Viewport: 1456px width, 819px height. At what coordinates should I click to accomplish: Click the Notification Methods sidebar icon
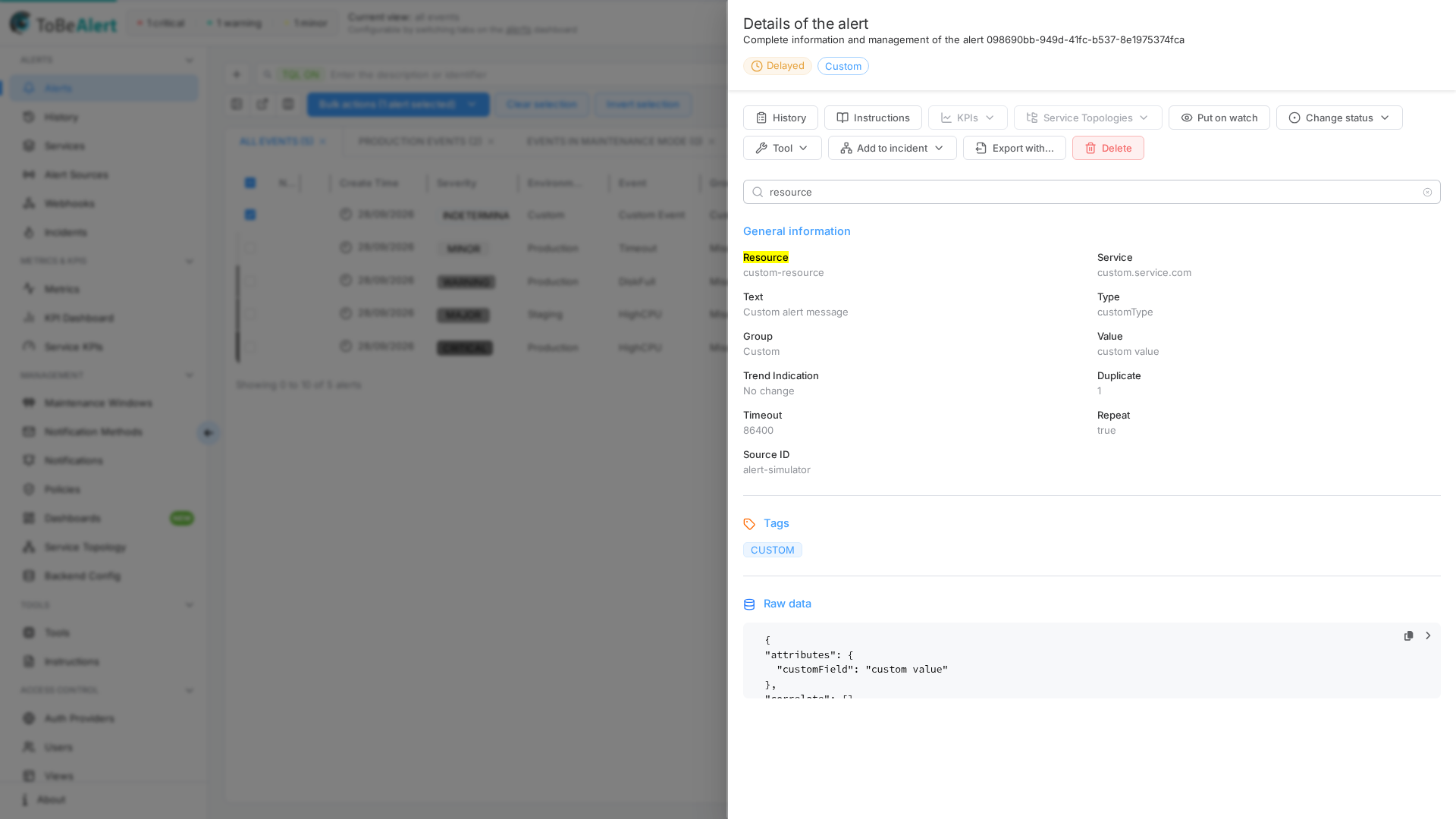(x=29, y=431)
